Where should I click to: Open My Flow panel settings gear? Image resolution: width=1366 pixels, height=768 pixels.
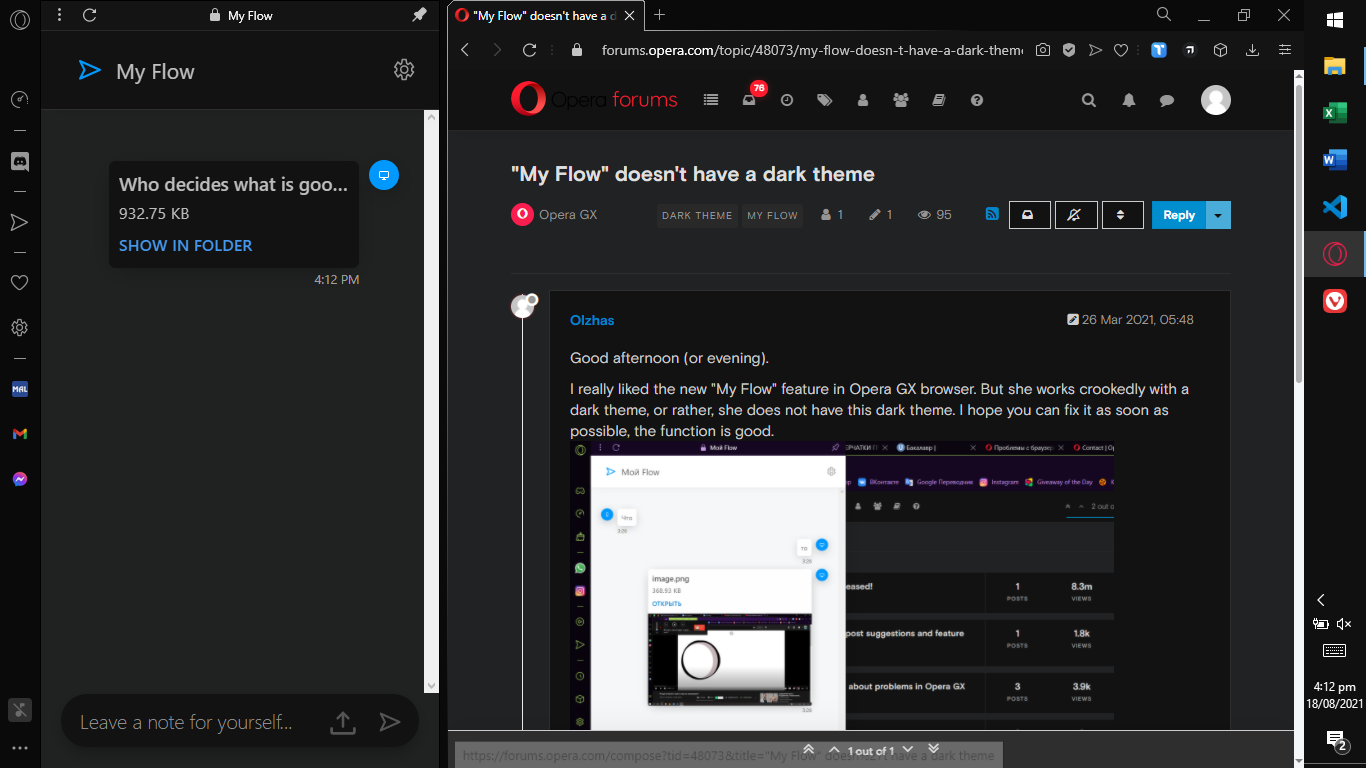pyautogui.click(x=404, y=70)
